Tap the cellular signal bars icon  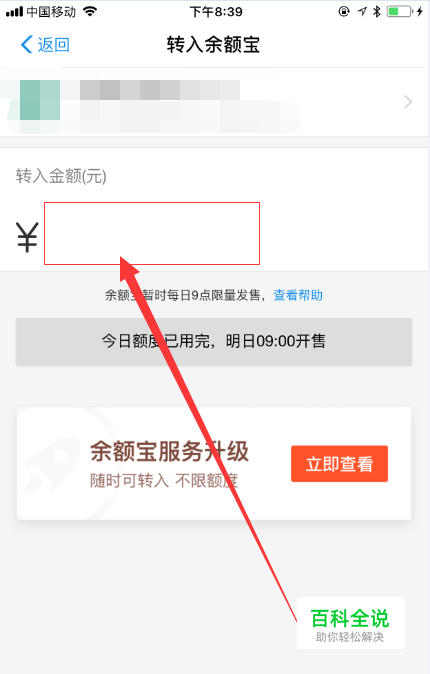(x=14, y=12)
